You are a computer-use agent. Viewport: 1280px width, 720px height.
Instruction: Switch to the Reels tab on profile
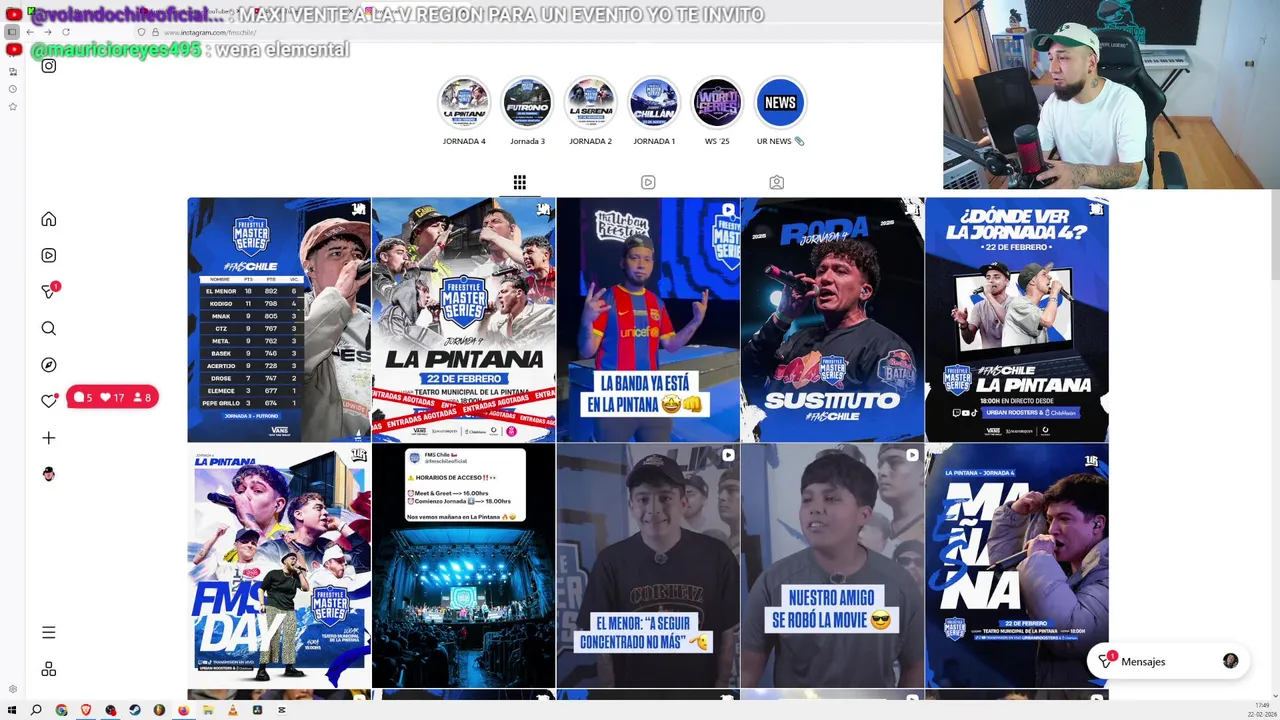click(x=648, y=182)
